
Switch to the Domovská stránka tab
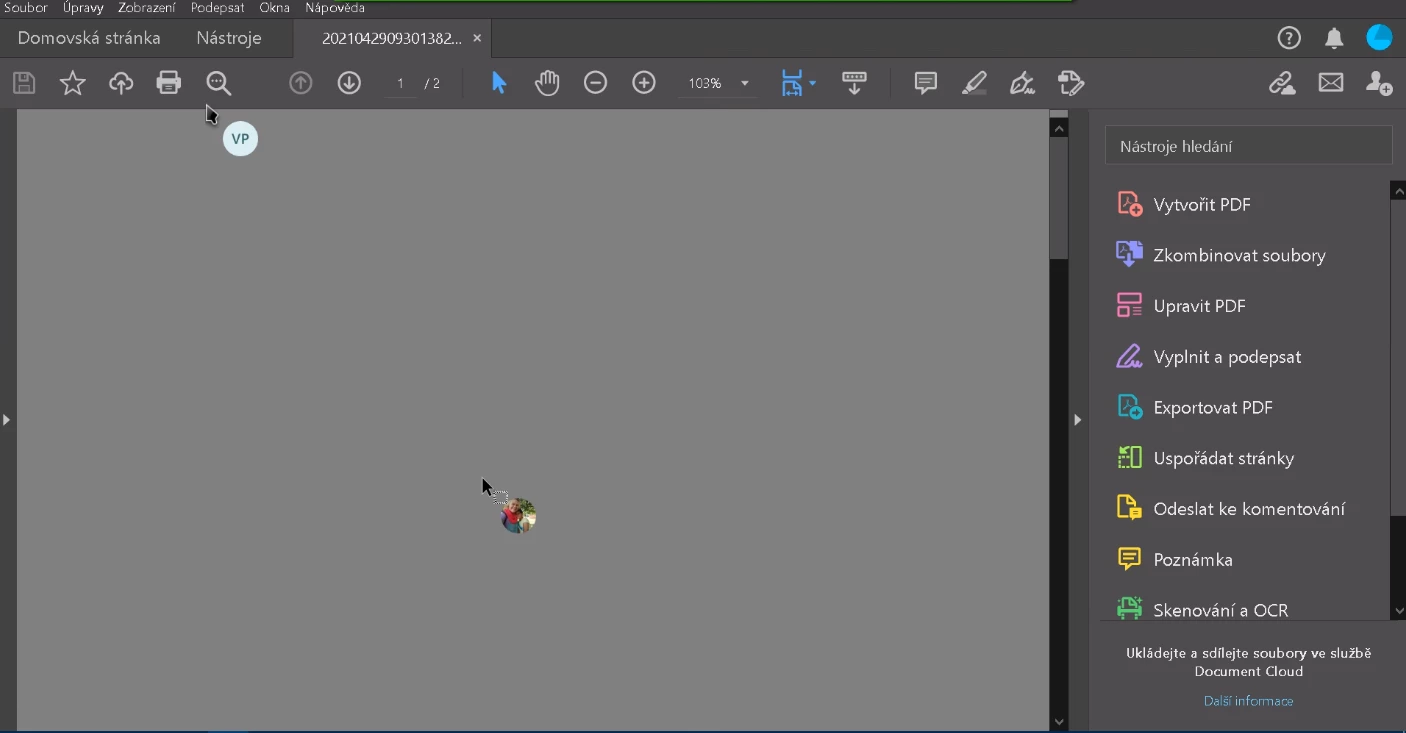coord(89,38)
